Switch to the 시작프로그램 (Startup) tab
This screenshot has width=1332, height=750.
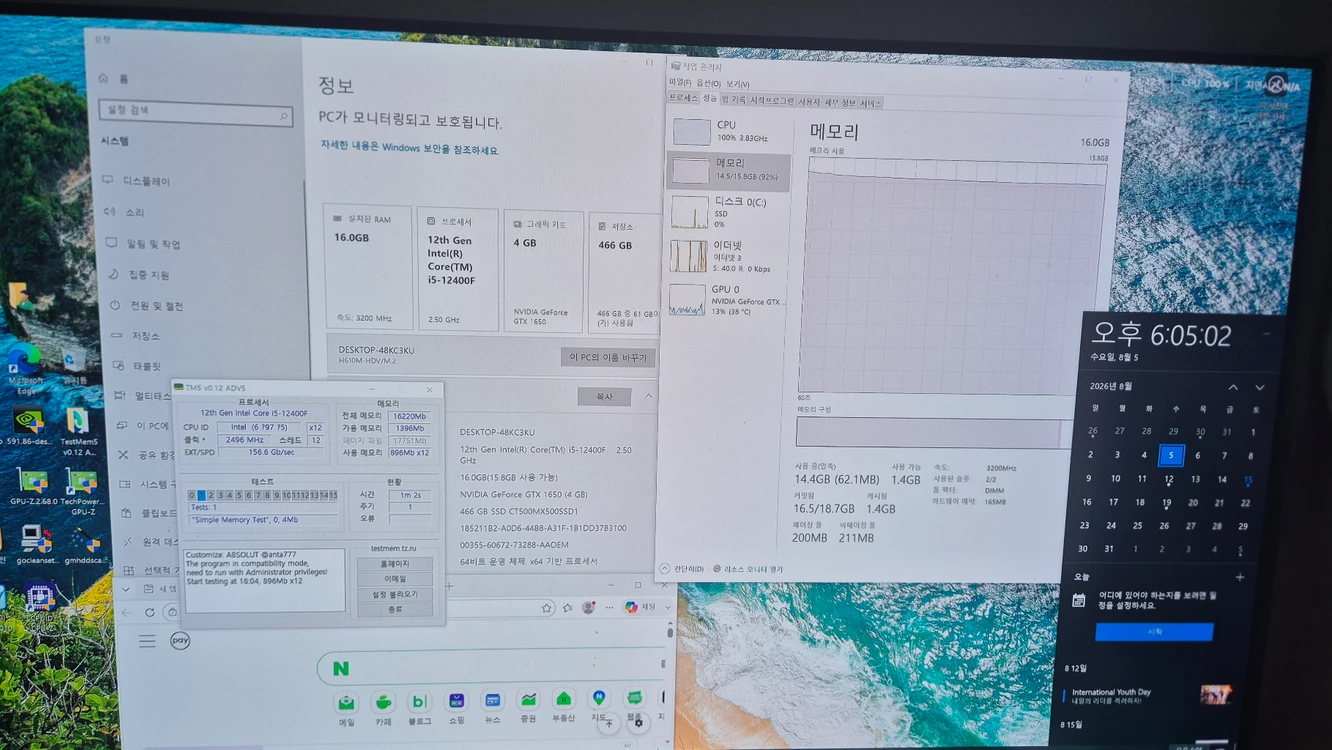click(x=772, y=101)
